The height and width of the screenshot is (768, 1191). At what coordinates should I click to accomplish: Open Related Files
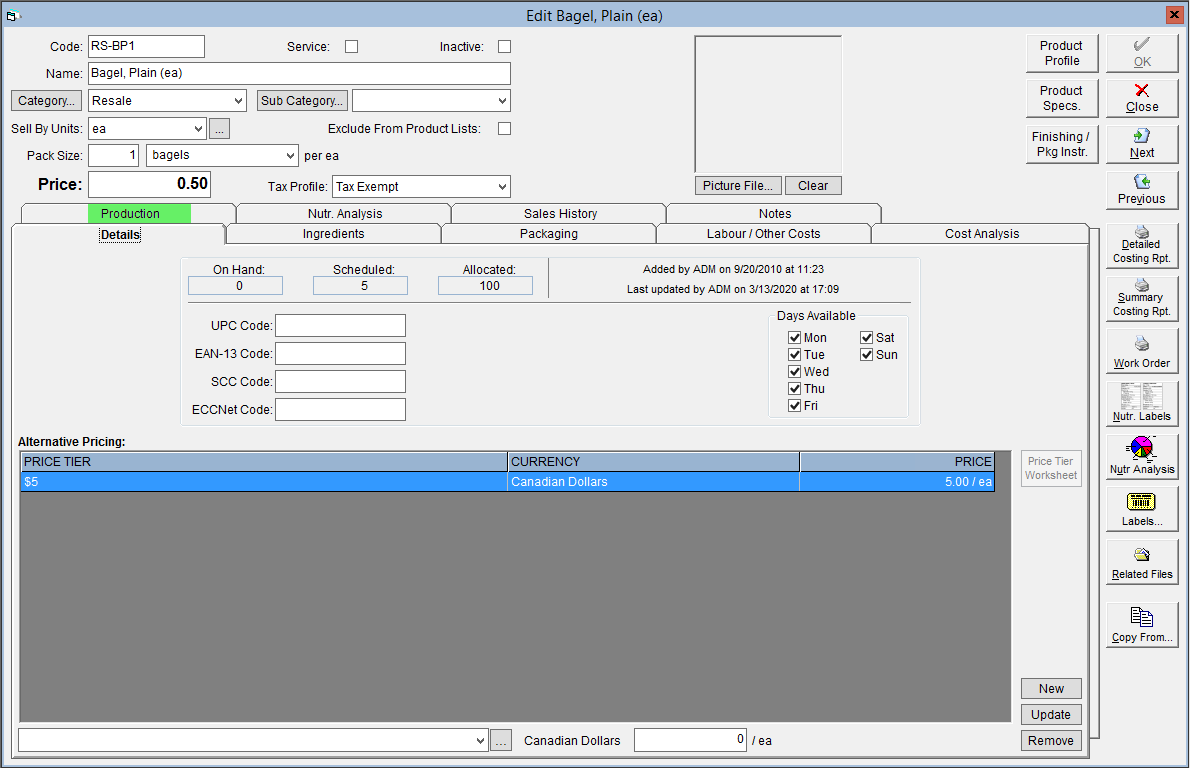pos(1142,562)
